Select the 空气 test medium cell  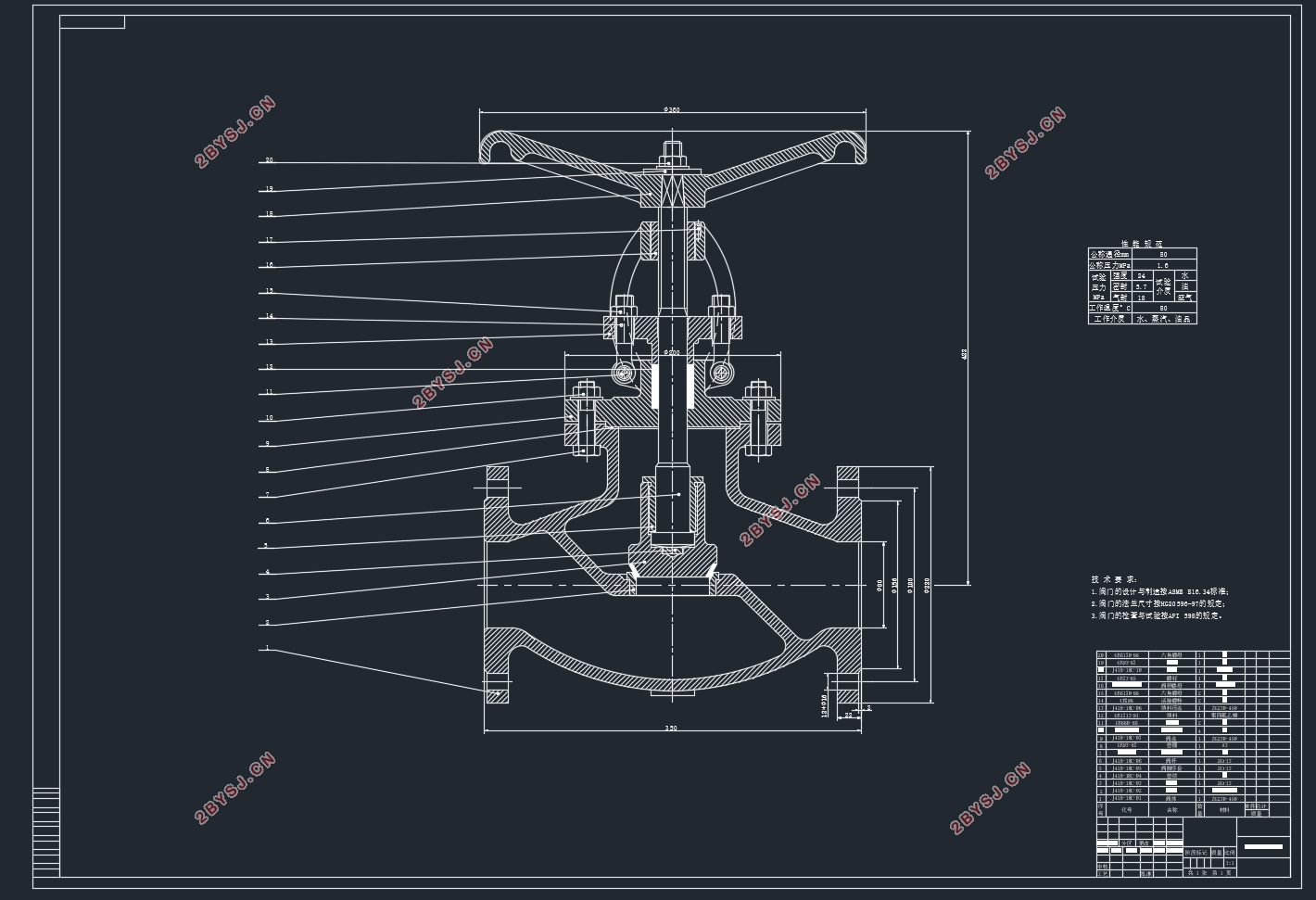coord(1185,297)
